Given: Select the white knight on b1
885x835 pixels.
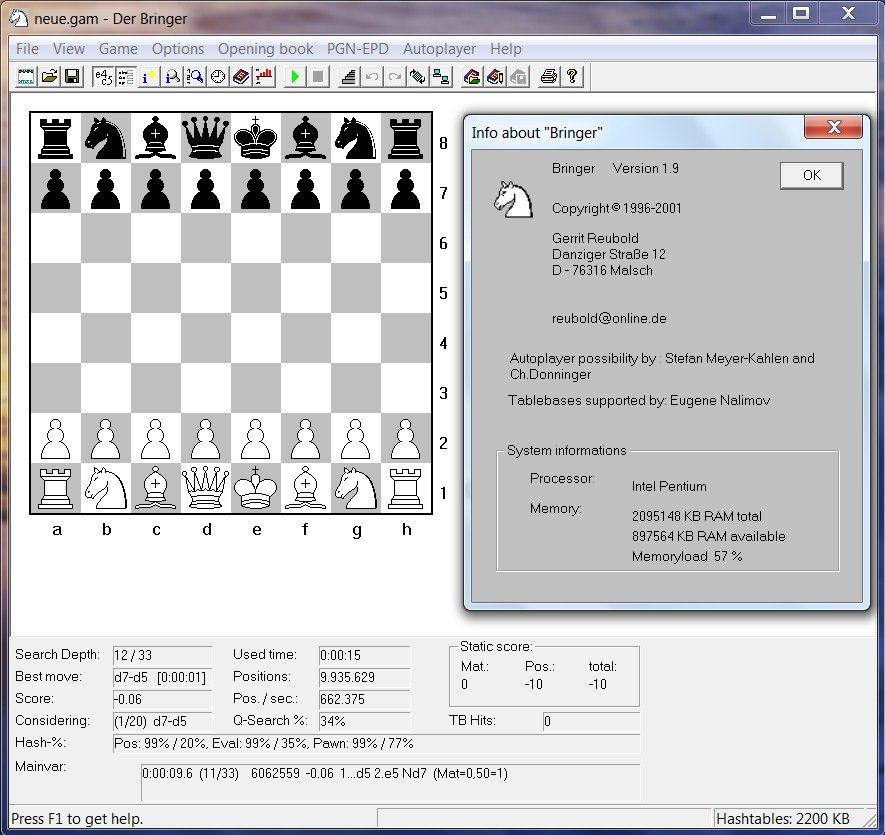Looking at the screenshot, I should pos(106,488).
